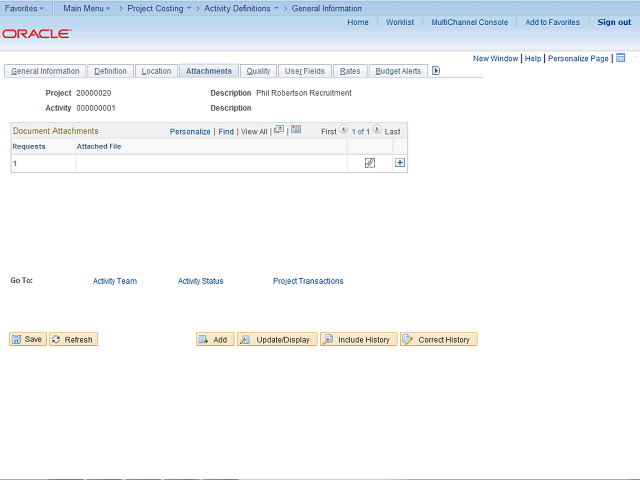The height and width of the screenshot is (480, 640).
Task: Click the Sign out link
Action: coord(614,22)
